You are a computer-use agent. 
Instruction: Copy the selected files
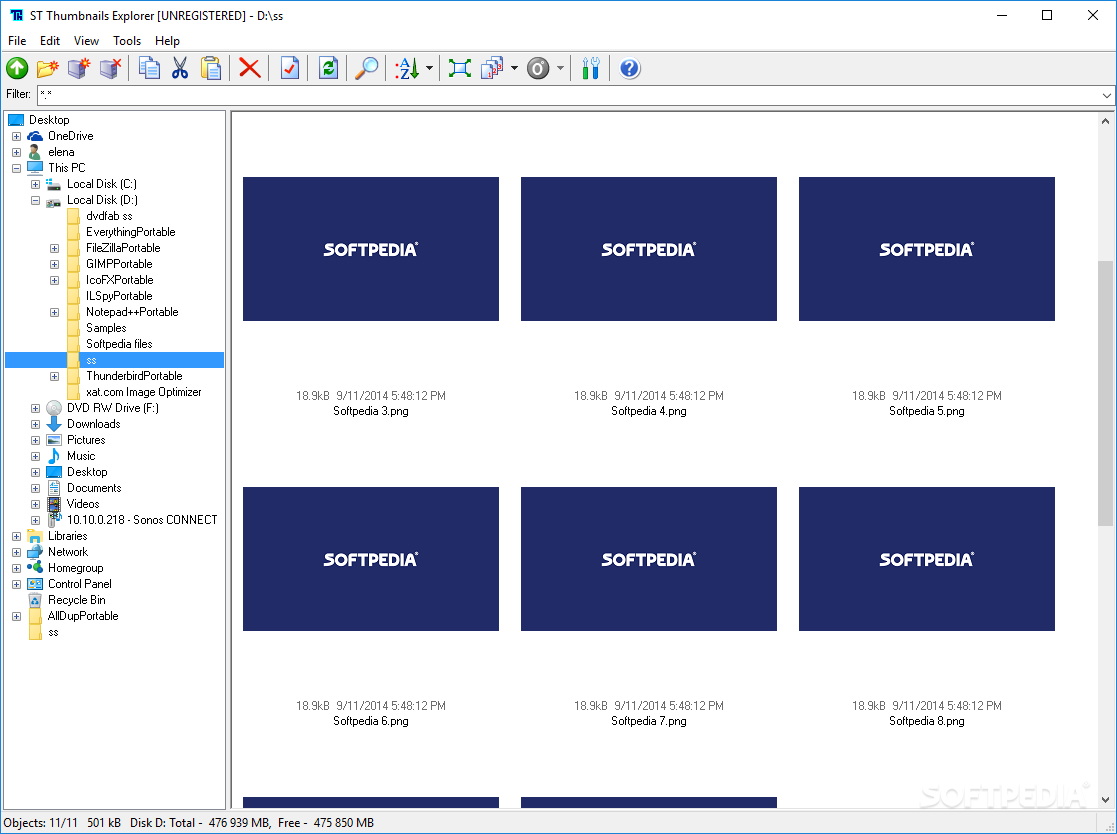click(149, 68)
